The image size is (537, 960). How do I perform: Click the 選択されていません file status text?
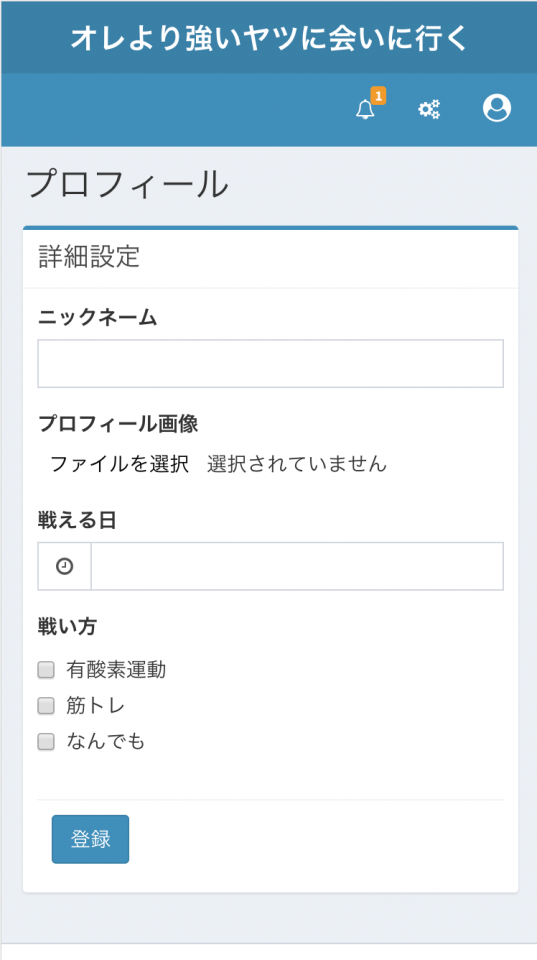pyautogui.click(x=297, y=464)
